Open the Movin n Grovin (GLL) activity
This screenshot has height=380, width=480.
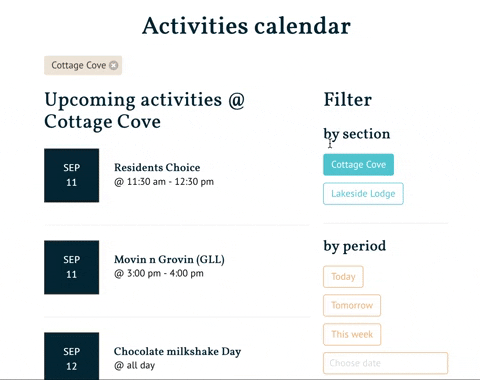point(169,259)
